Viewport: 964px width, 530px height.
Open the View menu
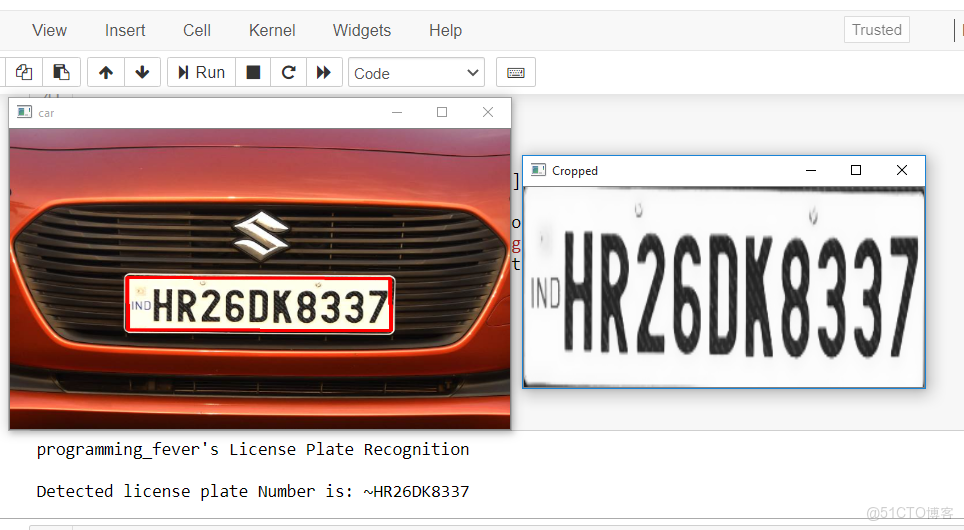[49, 30]
